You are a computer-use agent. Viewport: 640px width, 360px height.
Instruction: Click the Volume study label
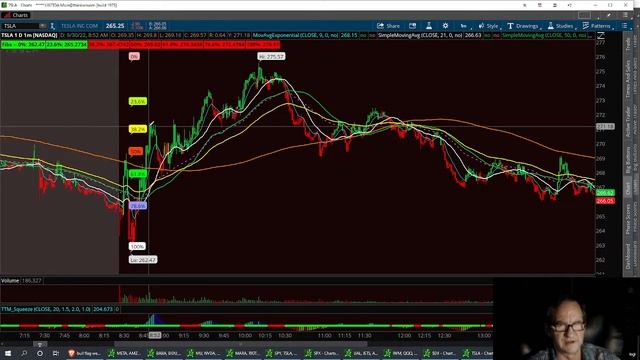[x=10, y=281]
